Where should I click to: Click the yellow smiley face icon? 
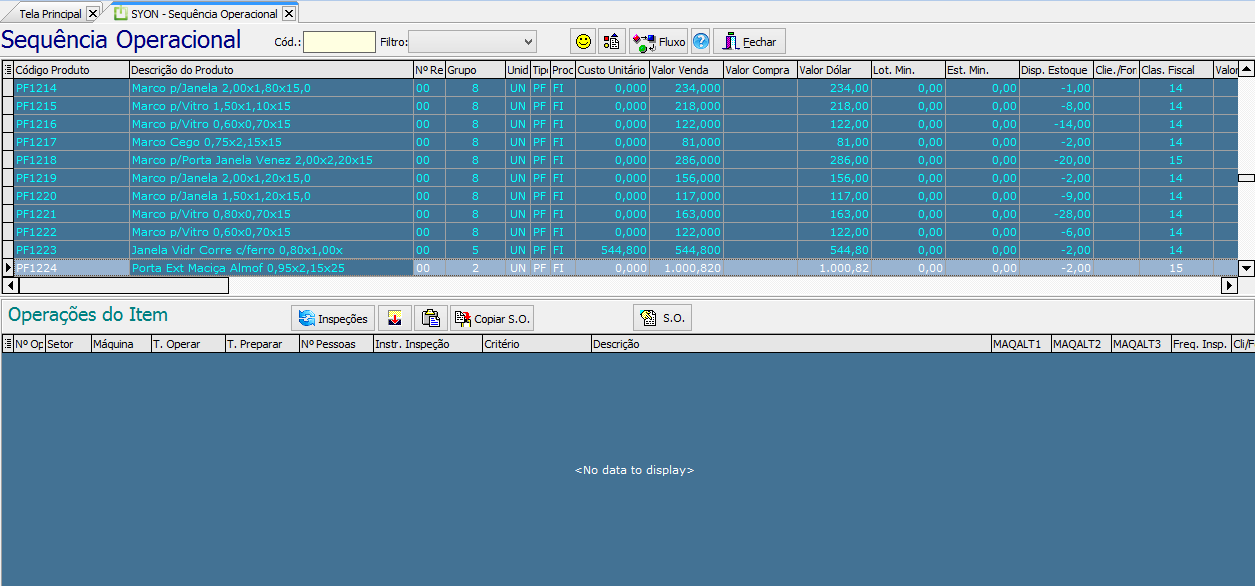[x=583, y=41]
